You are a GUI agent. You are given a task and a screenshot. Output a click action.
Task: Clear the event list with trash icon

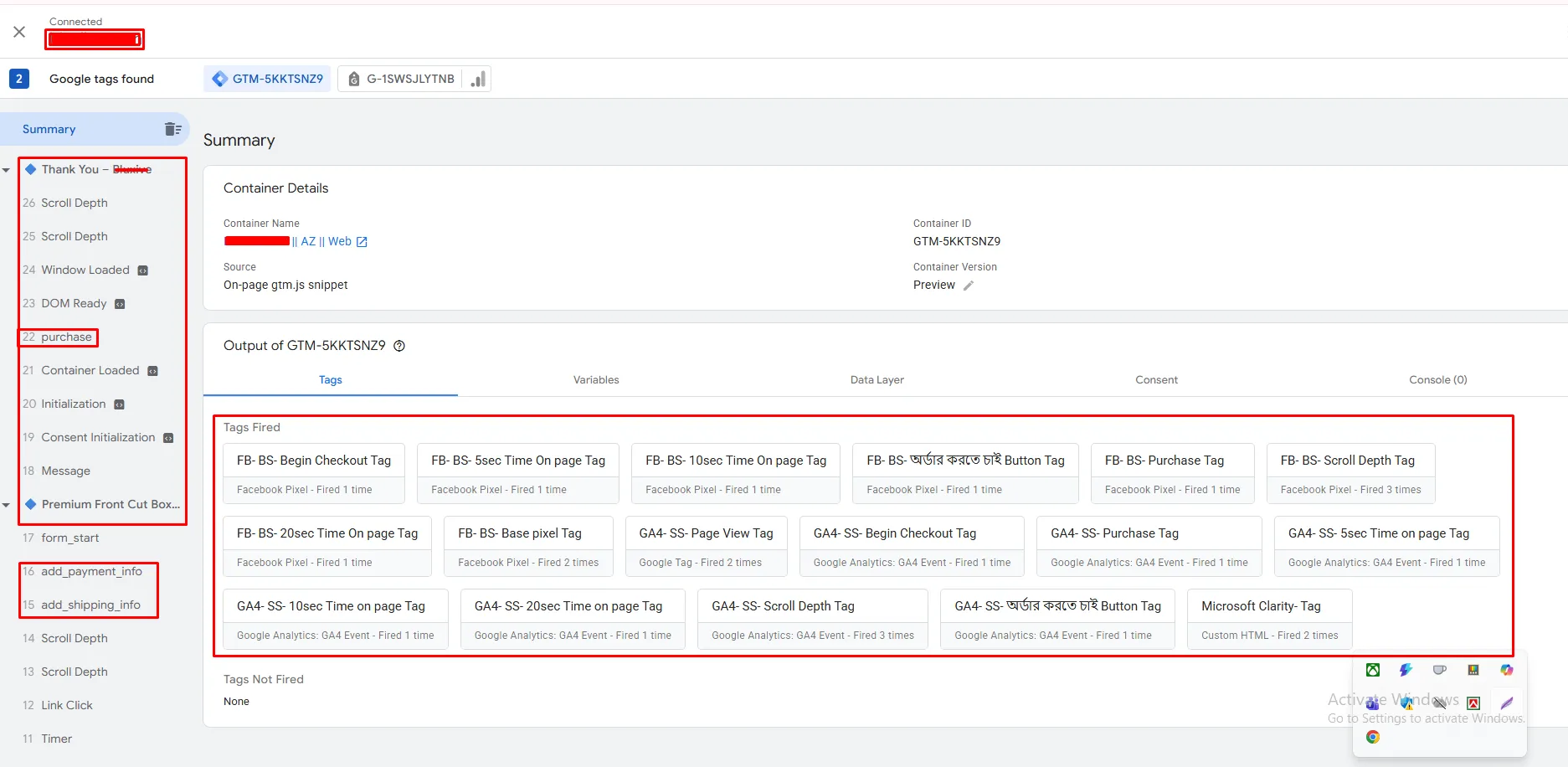click(172, 129)
